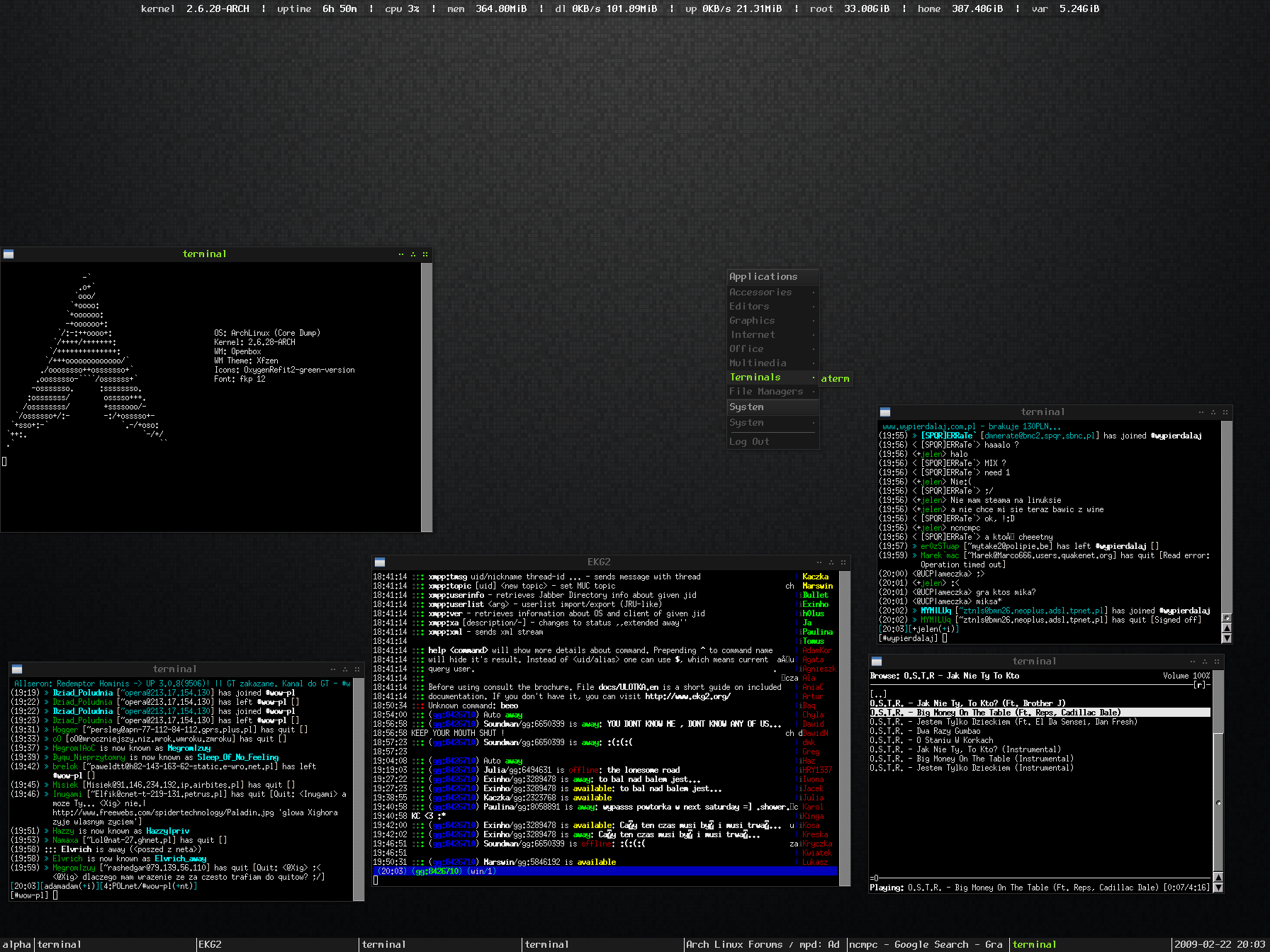Image resolution: width=1270 pixels, height=952 pixels.
Task: Click the EKG2 command input line
Action: click(605, 880)
